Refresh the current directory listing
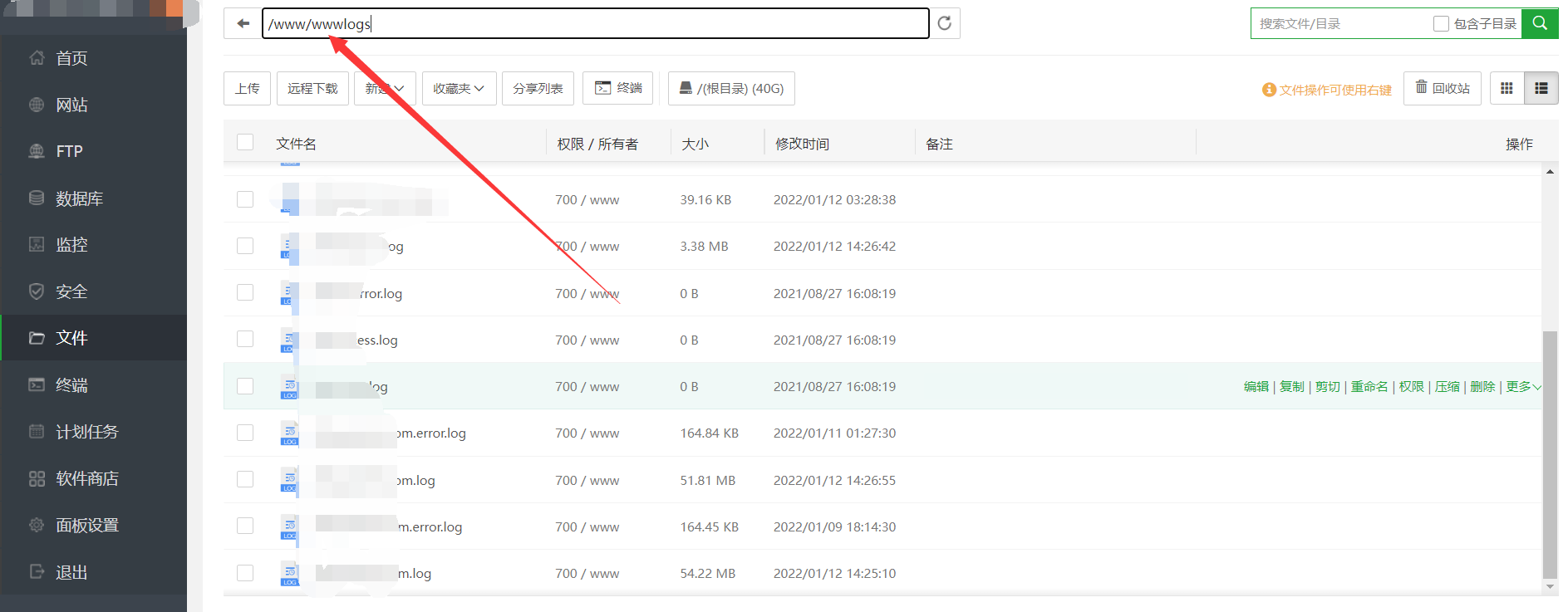The image size is (1568, 612). [x=945, y=23]
